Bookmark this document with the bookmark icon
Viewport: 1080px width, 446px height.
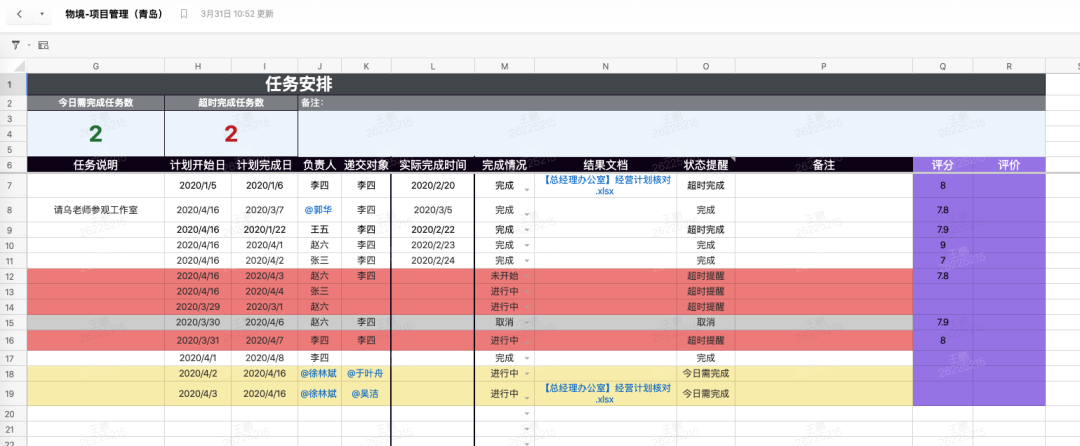(x=183, y=14)
